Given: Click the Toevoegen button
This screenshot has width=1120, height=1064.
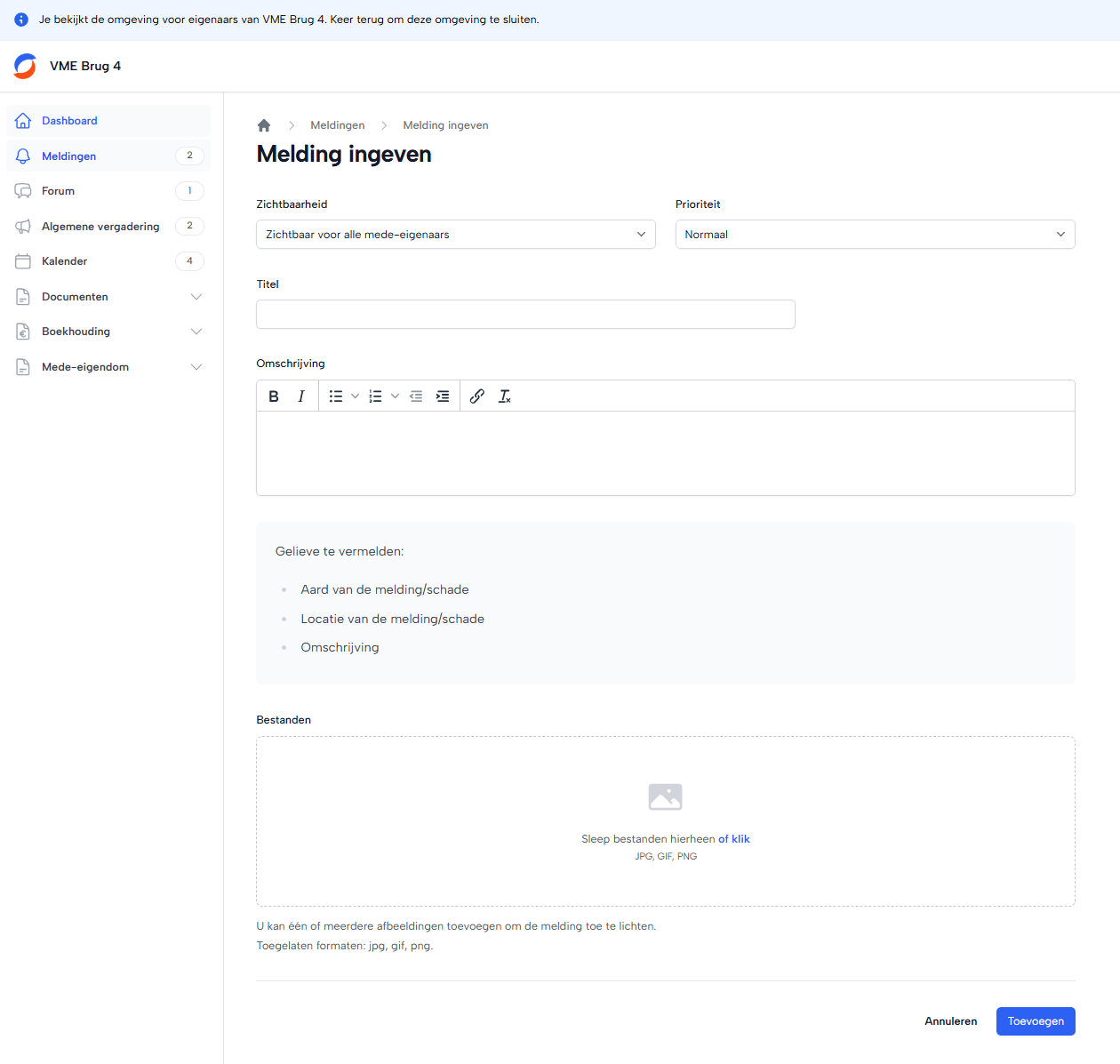Looking at the screenshot, I should coord(1035,1021).
